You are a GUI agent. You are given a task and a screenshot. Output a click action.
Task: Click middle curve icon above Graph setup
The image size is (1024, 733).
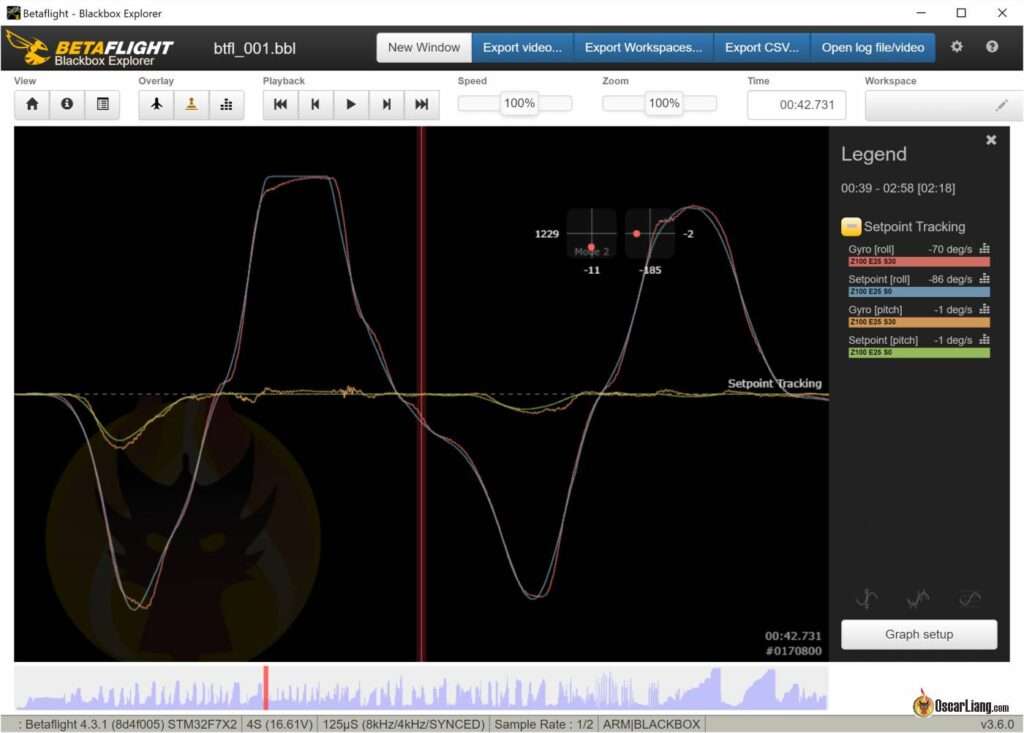pos(918,598)
